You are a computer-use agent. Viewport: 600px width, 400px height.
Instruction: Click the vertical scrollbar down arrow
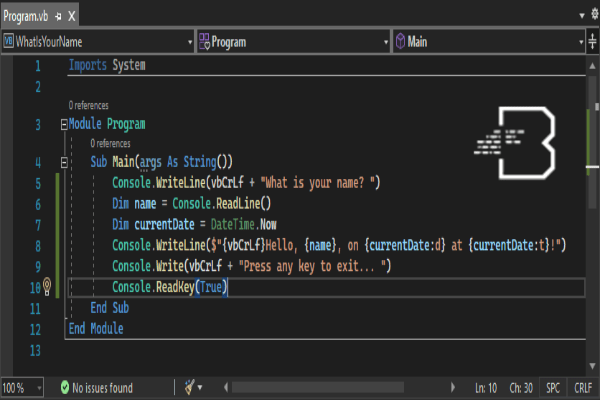pyautogui.click(x=592, y=366)
